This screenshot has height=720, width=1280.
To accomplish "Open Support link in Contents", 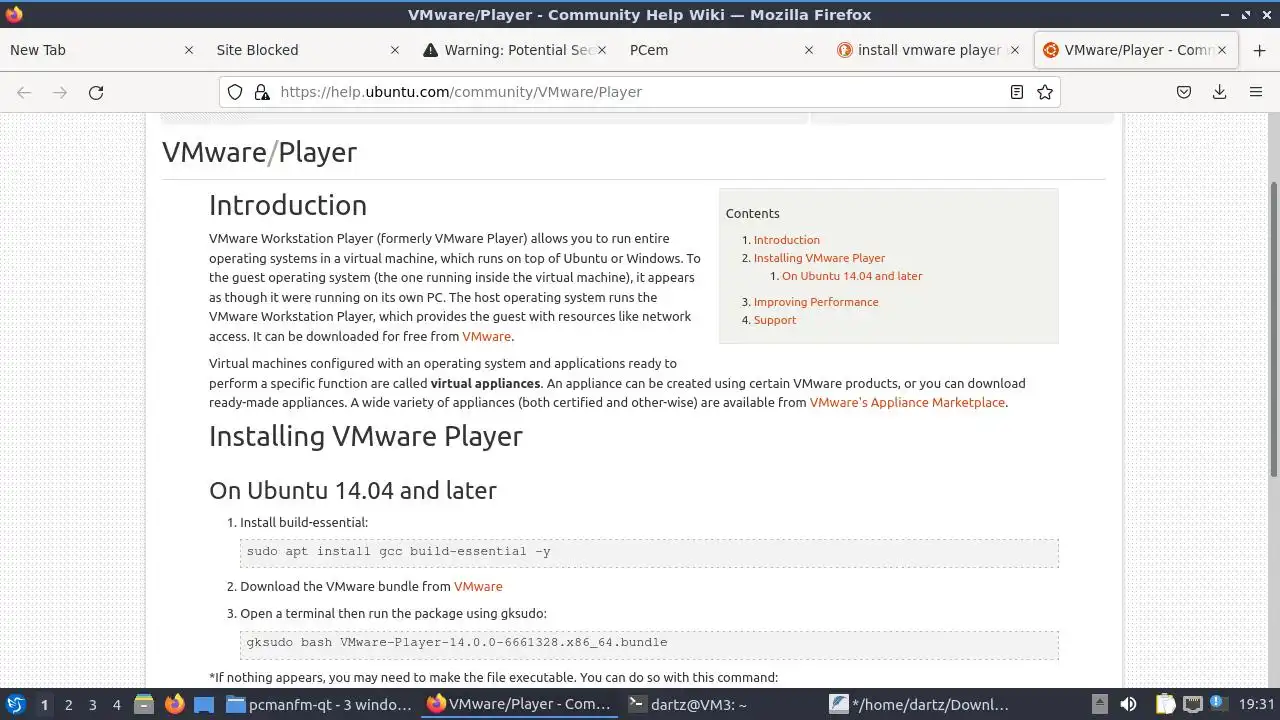I will [x=775, y=320].
